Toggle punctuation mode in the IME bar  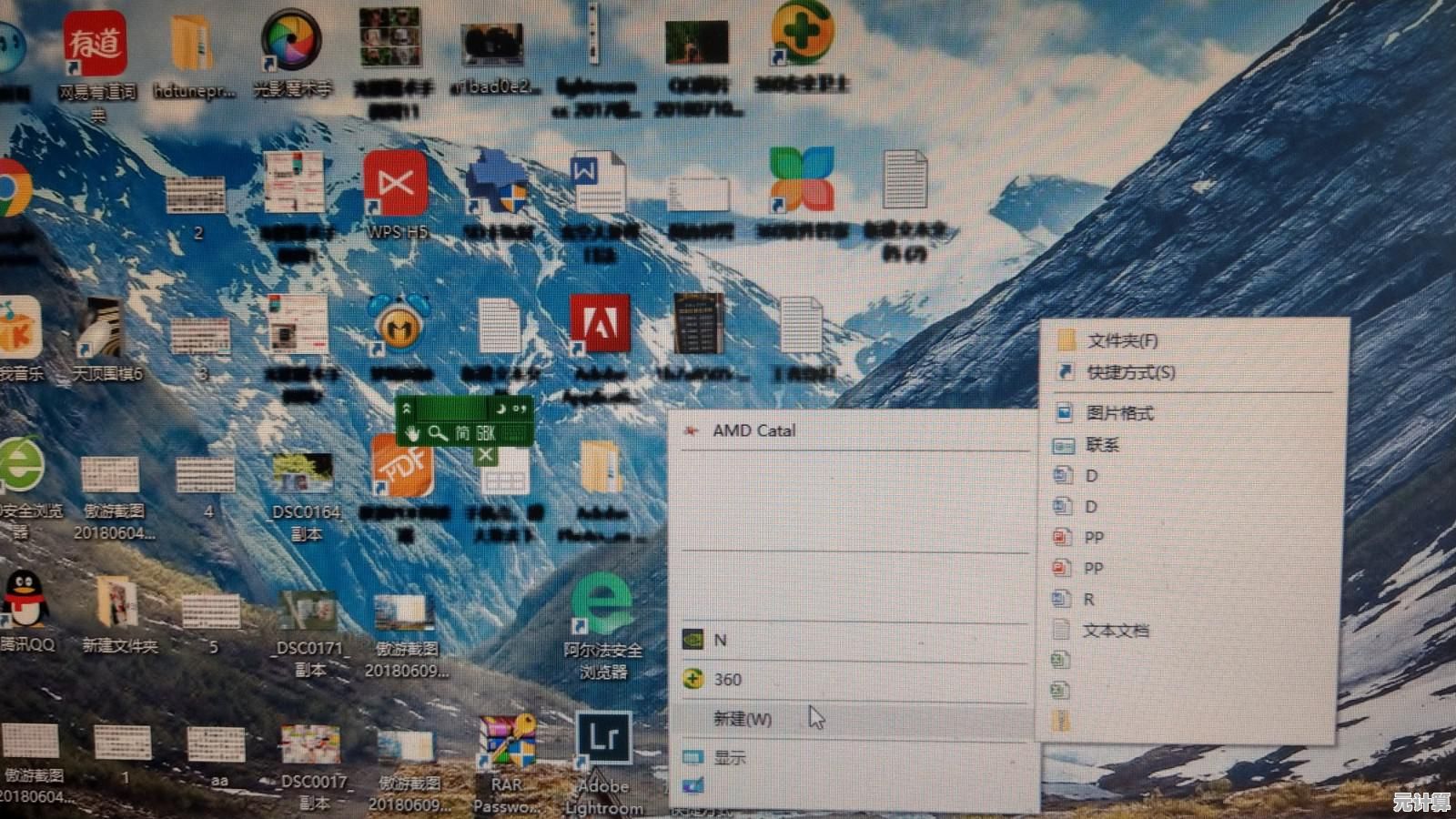519,409
